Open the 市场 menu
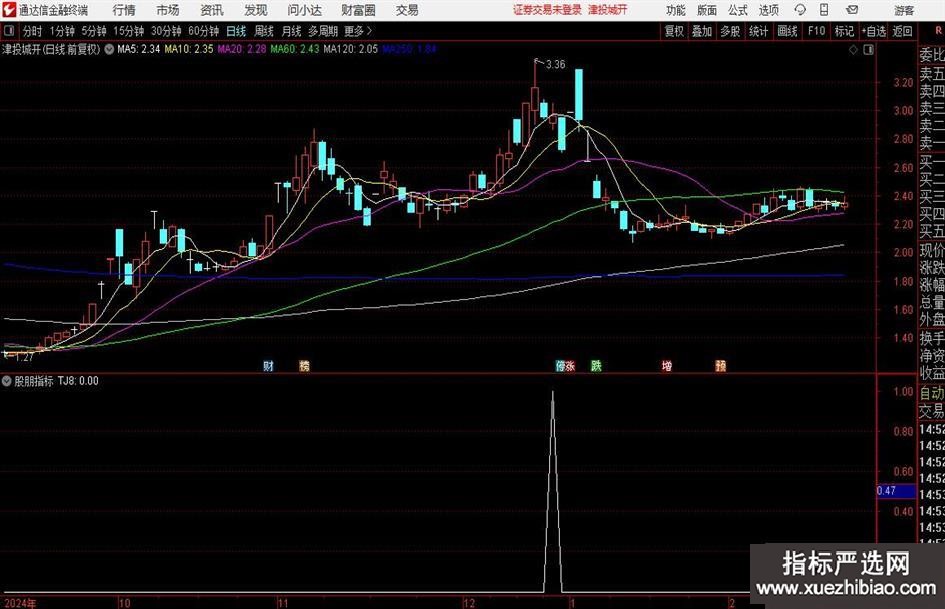 (x=168, y=10)
